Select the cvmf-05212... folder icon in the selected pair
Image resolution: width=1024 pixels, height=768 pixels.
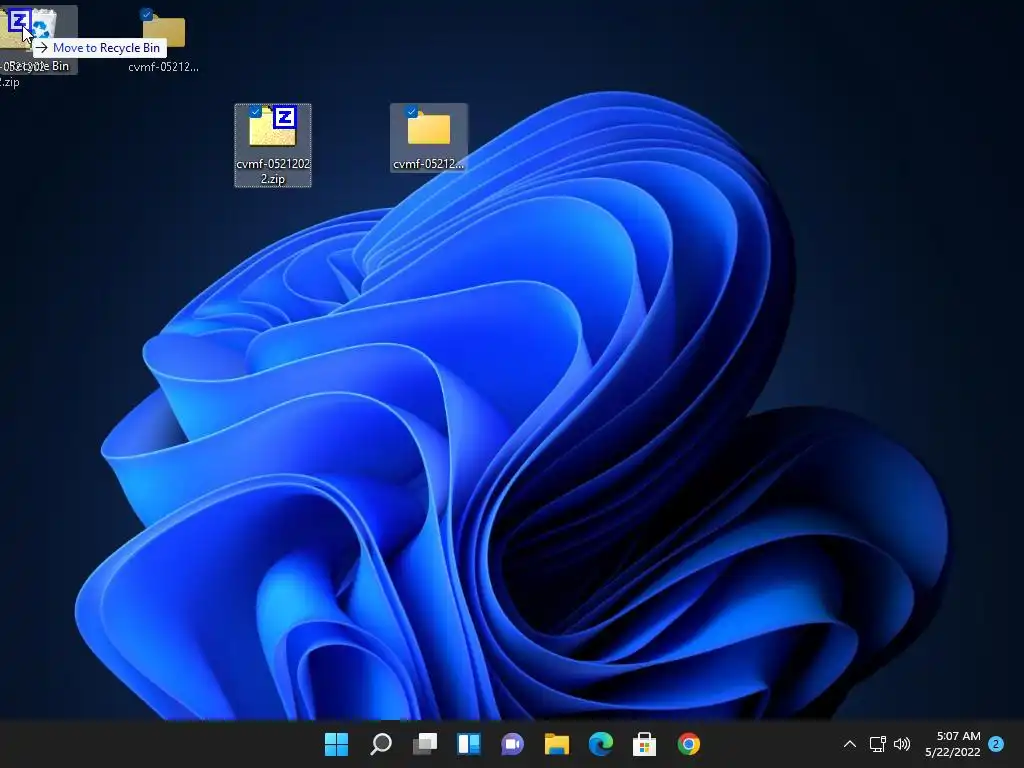pos(429,128)
